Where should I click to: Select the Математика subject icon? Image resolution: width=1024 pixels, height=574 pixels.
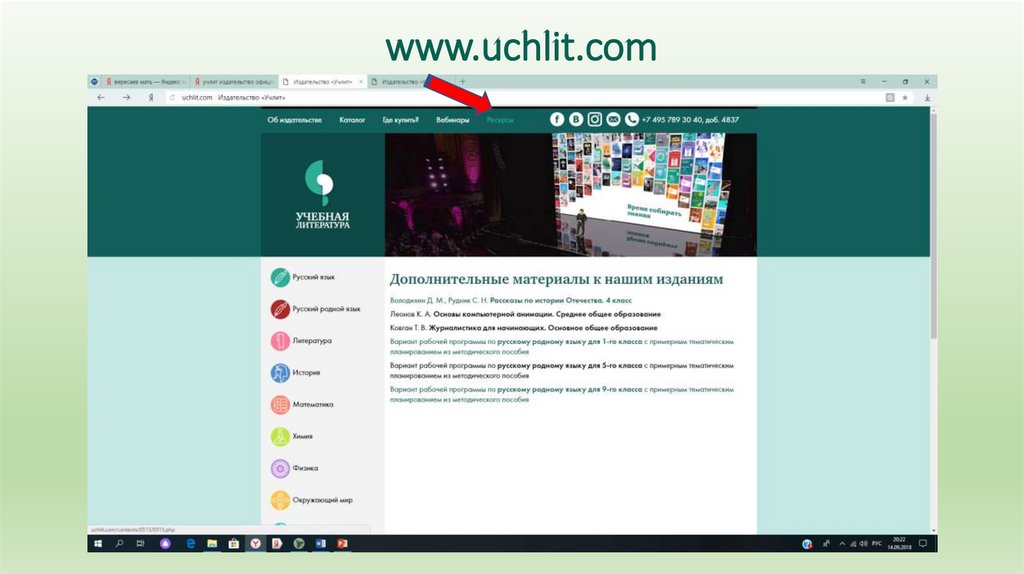tap(280, 405)
